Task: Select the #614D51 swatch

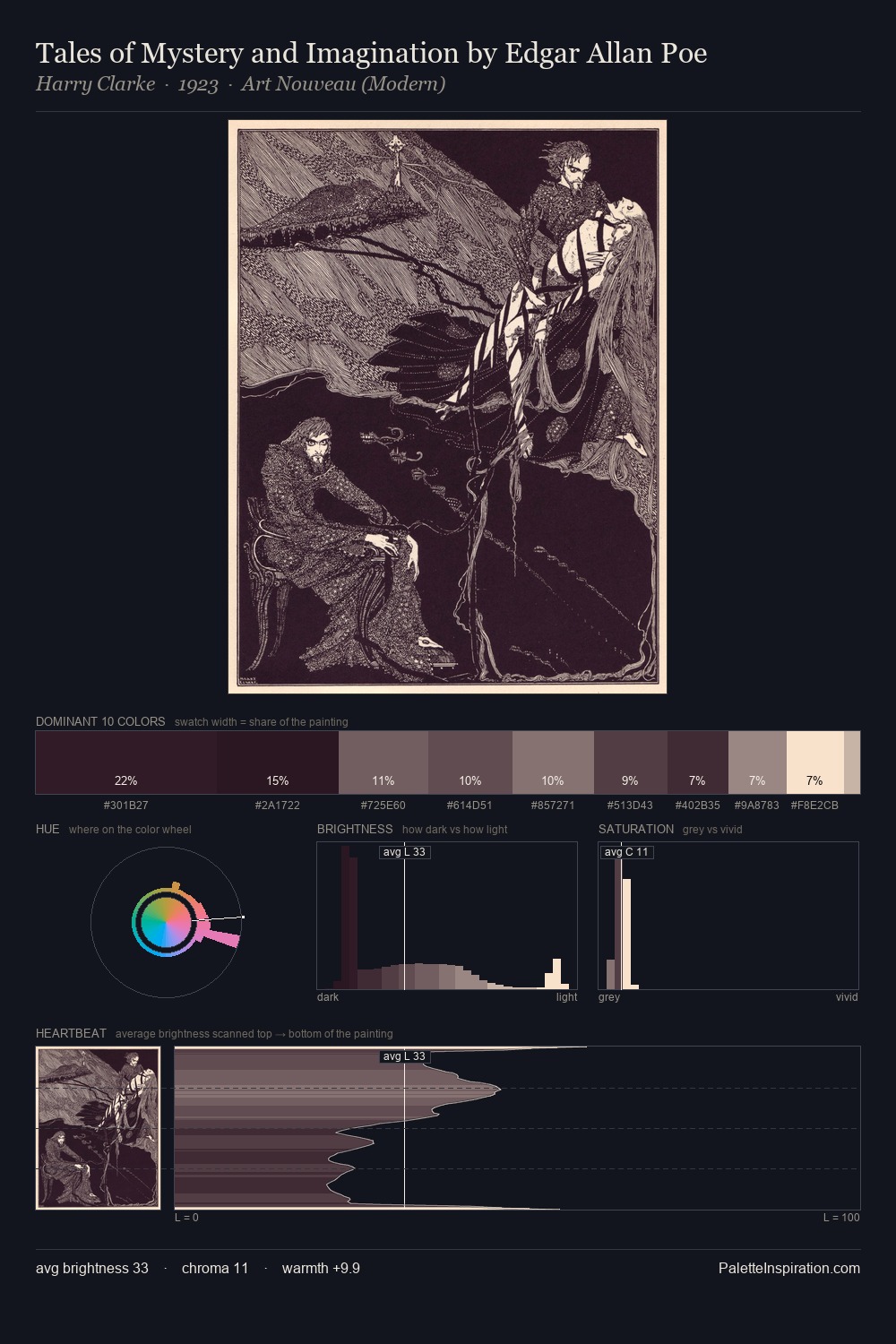Action: (x=470, y=762)
